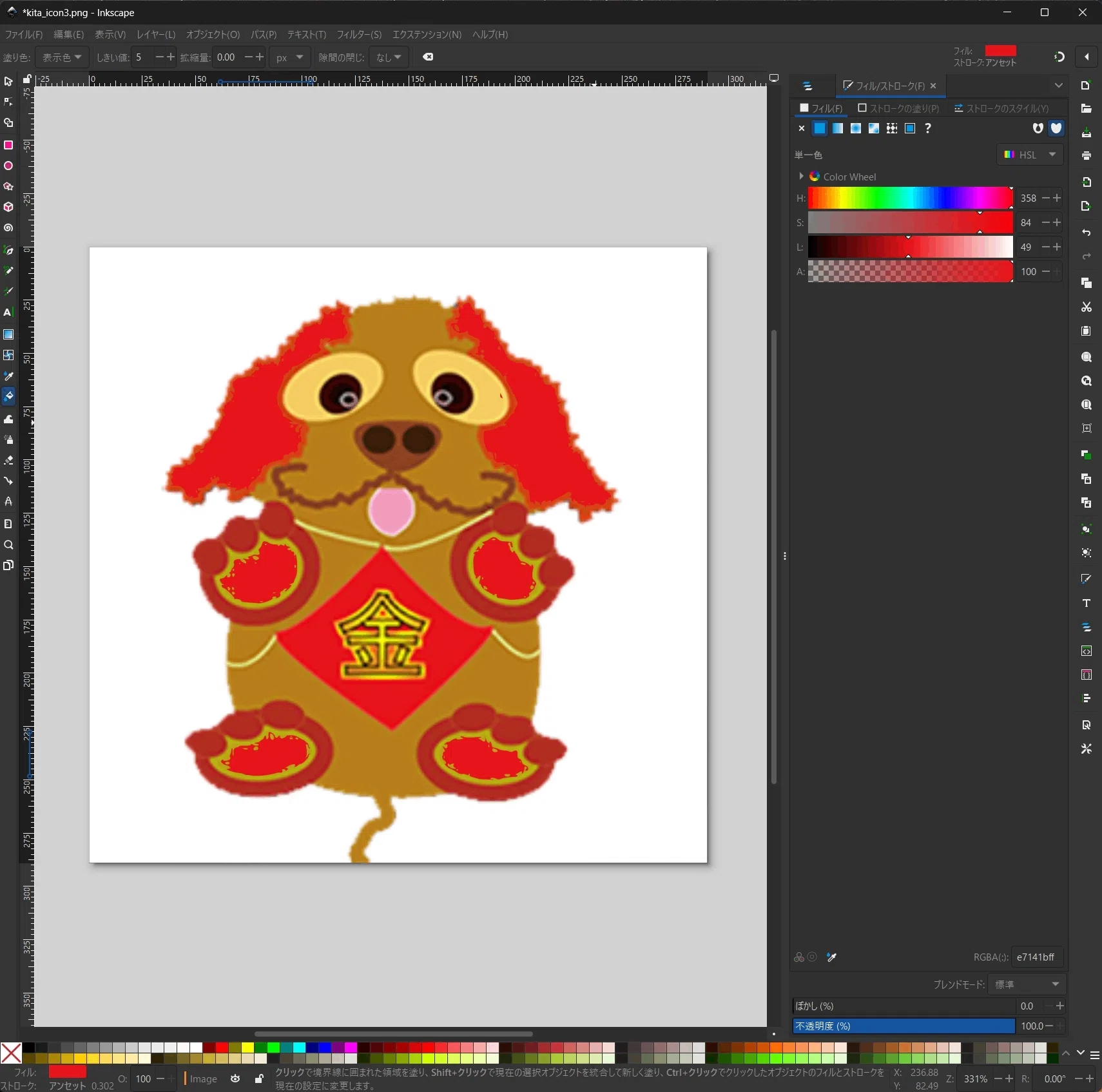Screen dimensions: 1102x1092
Task: Switch to ストロークの塗り(P) tab
Action: (898, 108)
